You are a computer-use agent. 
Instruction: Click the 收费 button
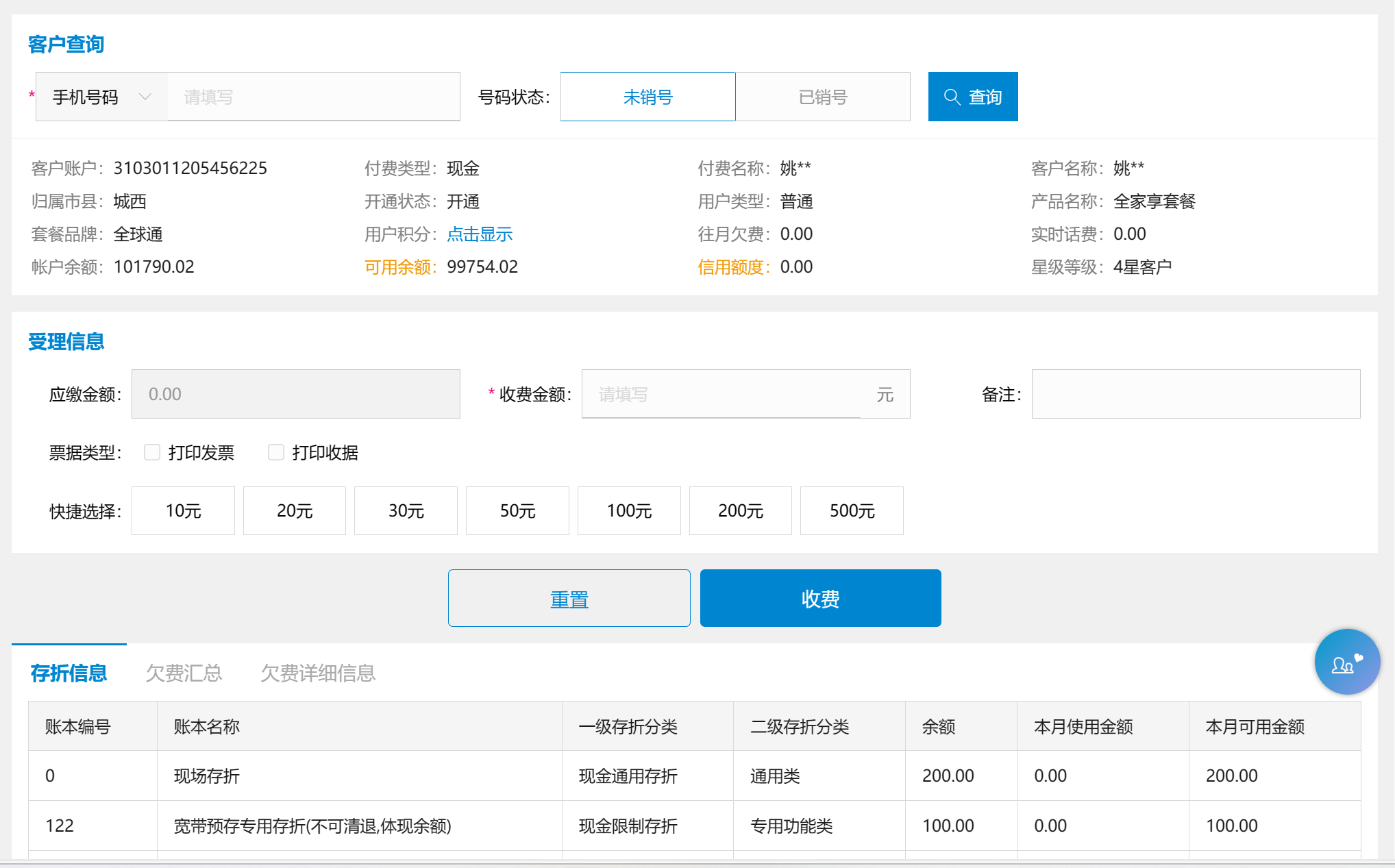[820, 598]
